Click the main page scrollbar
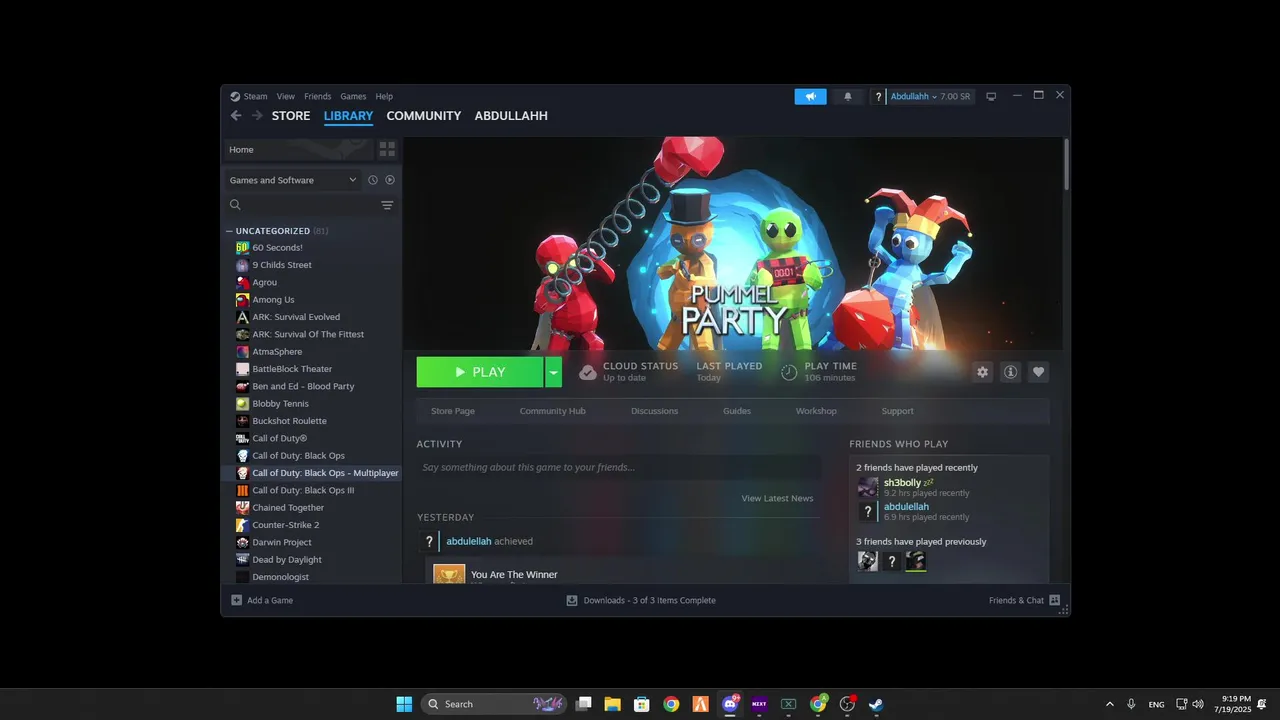Image resolution: width=1280 pixels, height=720 pixels. tap(1066, 165)
